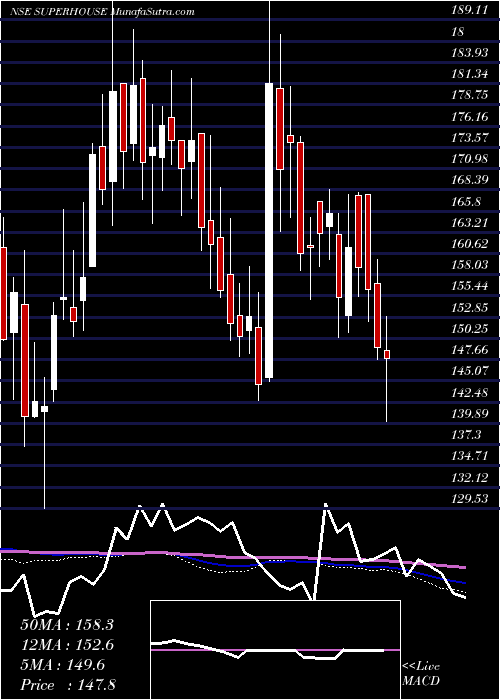Select price level 139.89 on the axis
This screenshot has width=500, height=700.
click(469, 414)
